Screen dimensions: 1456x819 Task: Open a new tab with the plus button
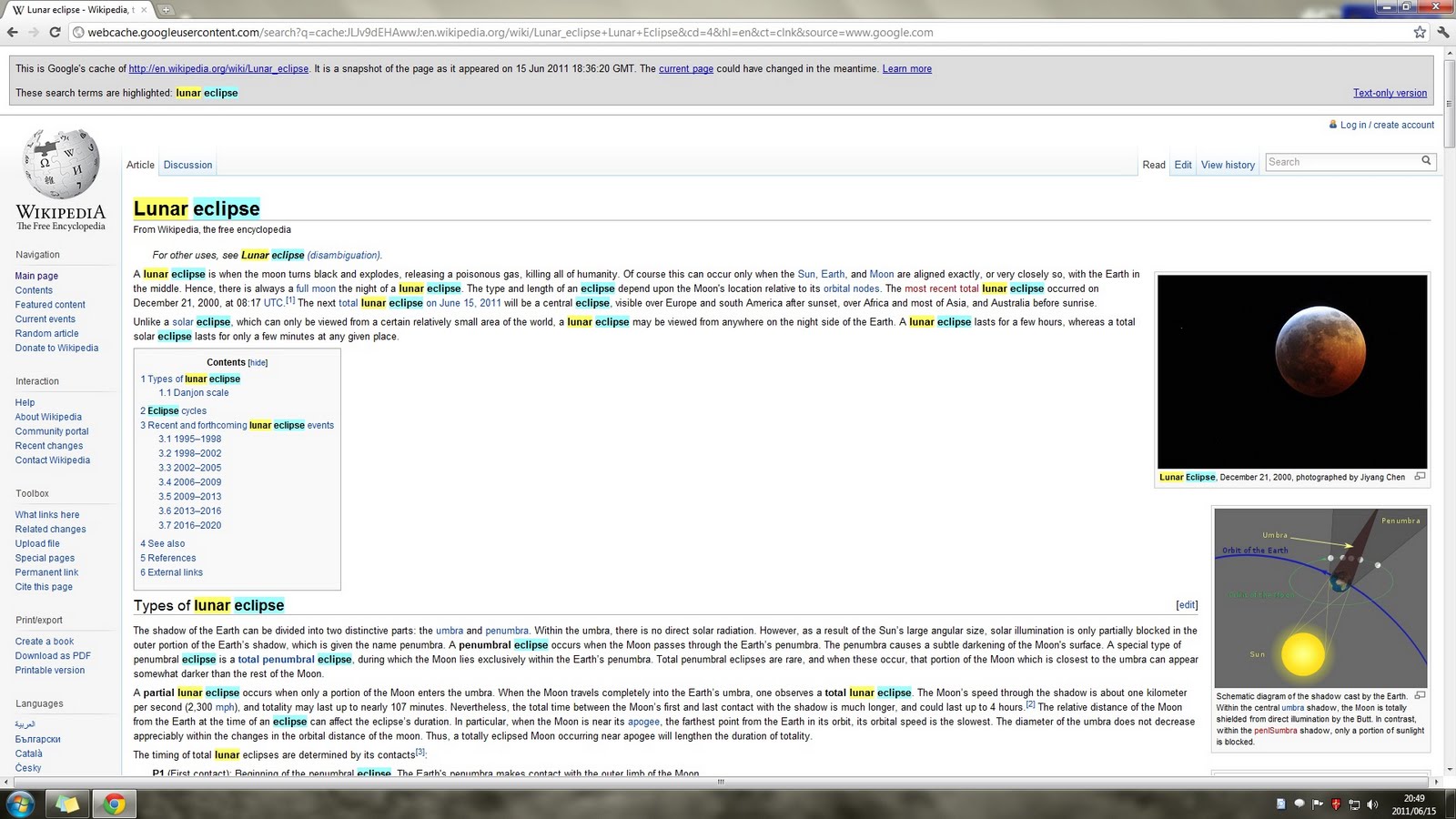(167, 10)
